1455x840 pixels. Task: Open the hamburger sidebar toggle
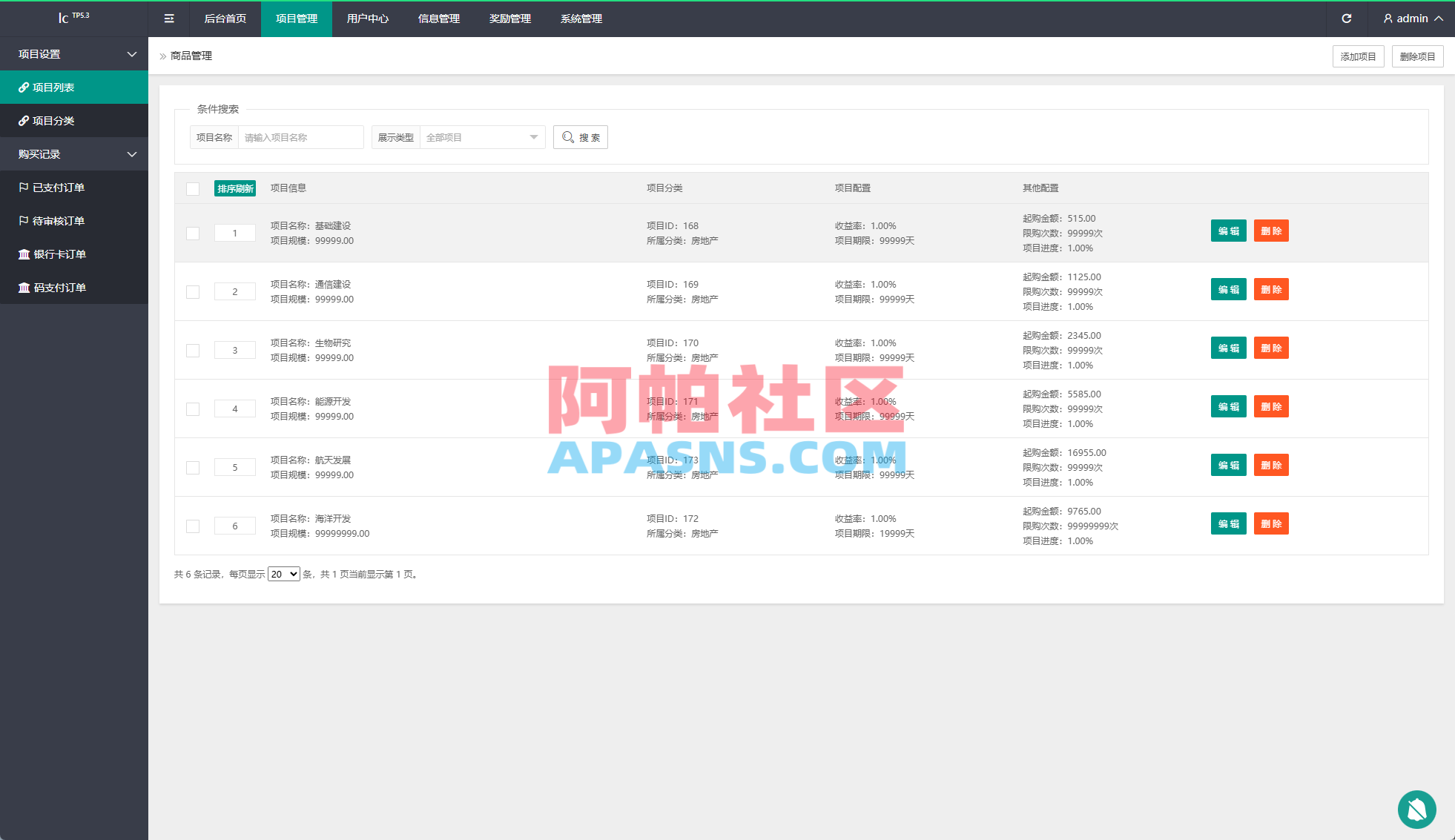tap(168, 19)
